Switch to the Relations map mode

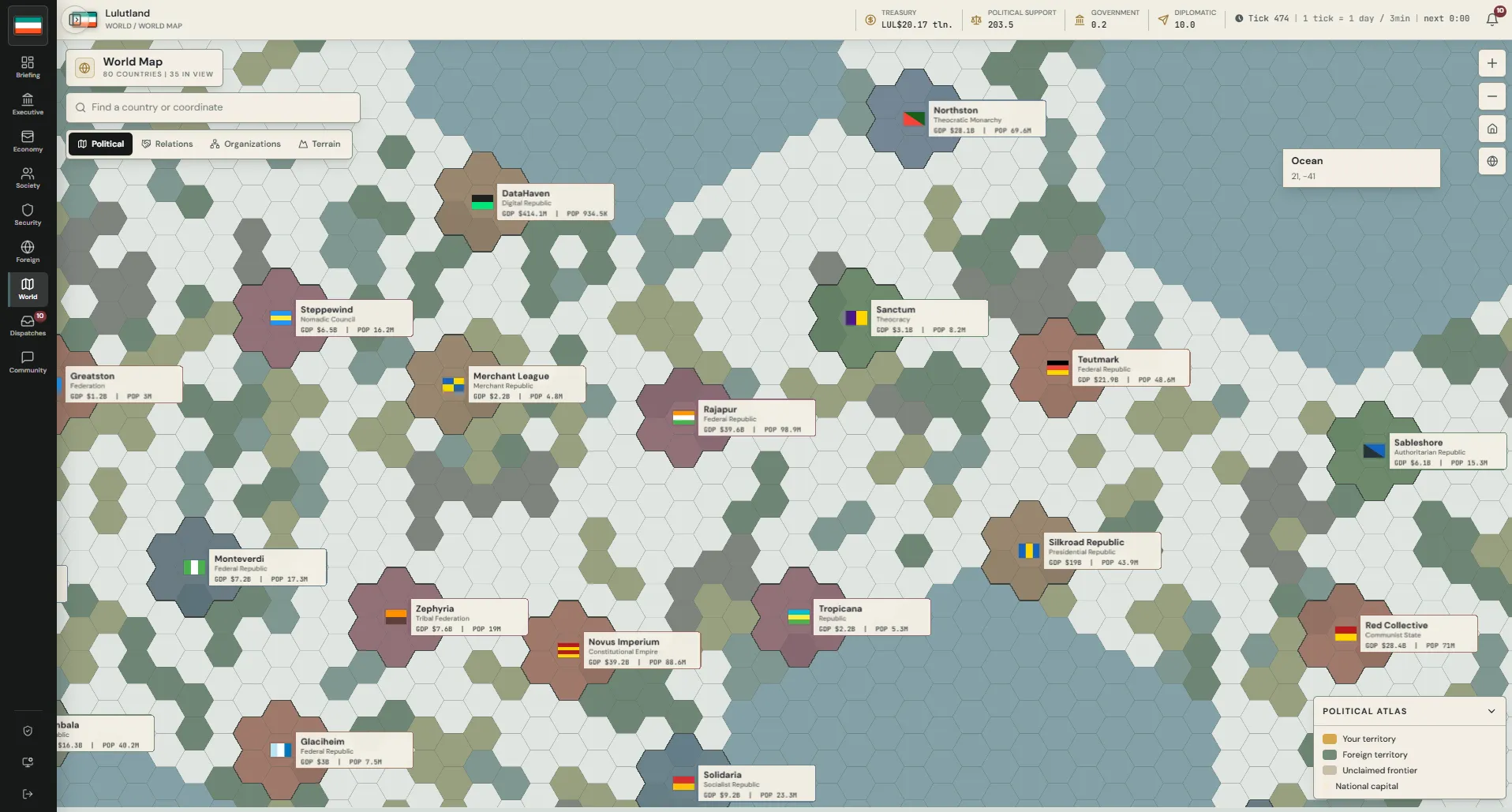pos(167,144)
